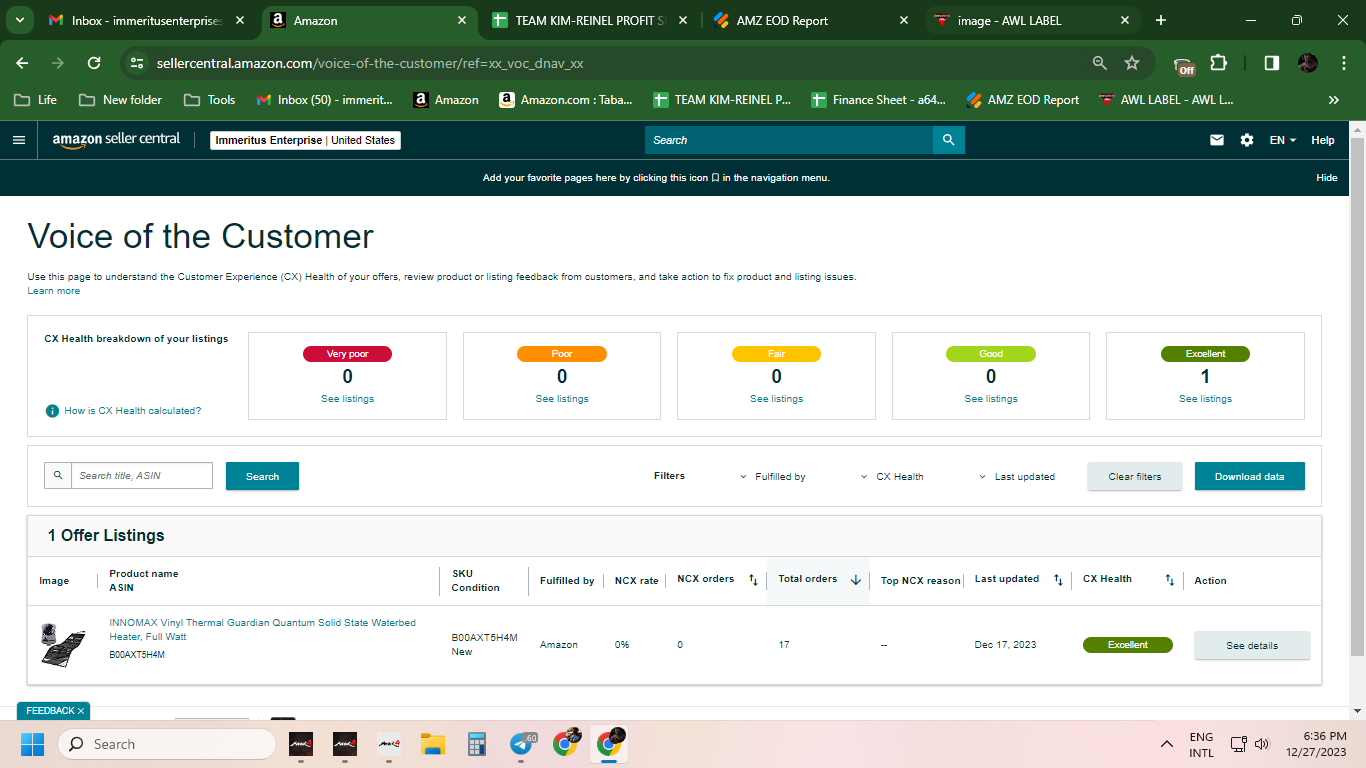Open the Chrome extensions puzzle icon

tap(1218, 63)
